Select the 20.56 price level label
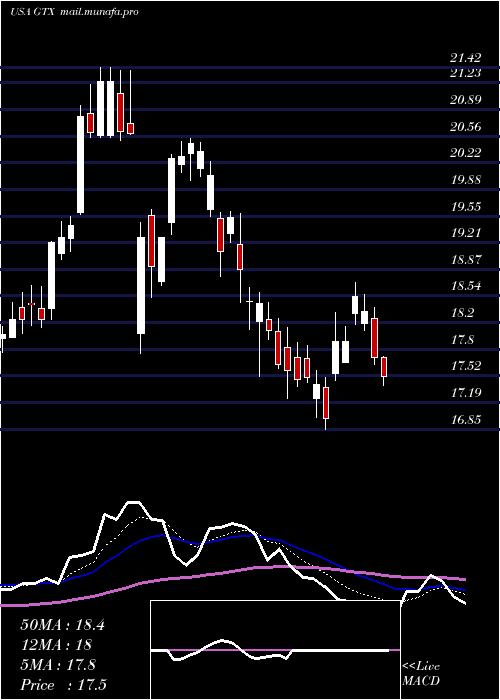Viewport: 500px width, 700px height. [x=466, y=127]
